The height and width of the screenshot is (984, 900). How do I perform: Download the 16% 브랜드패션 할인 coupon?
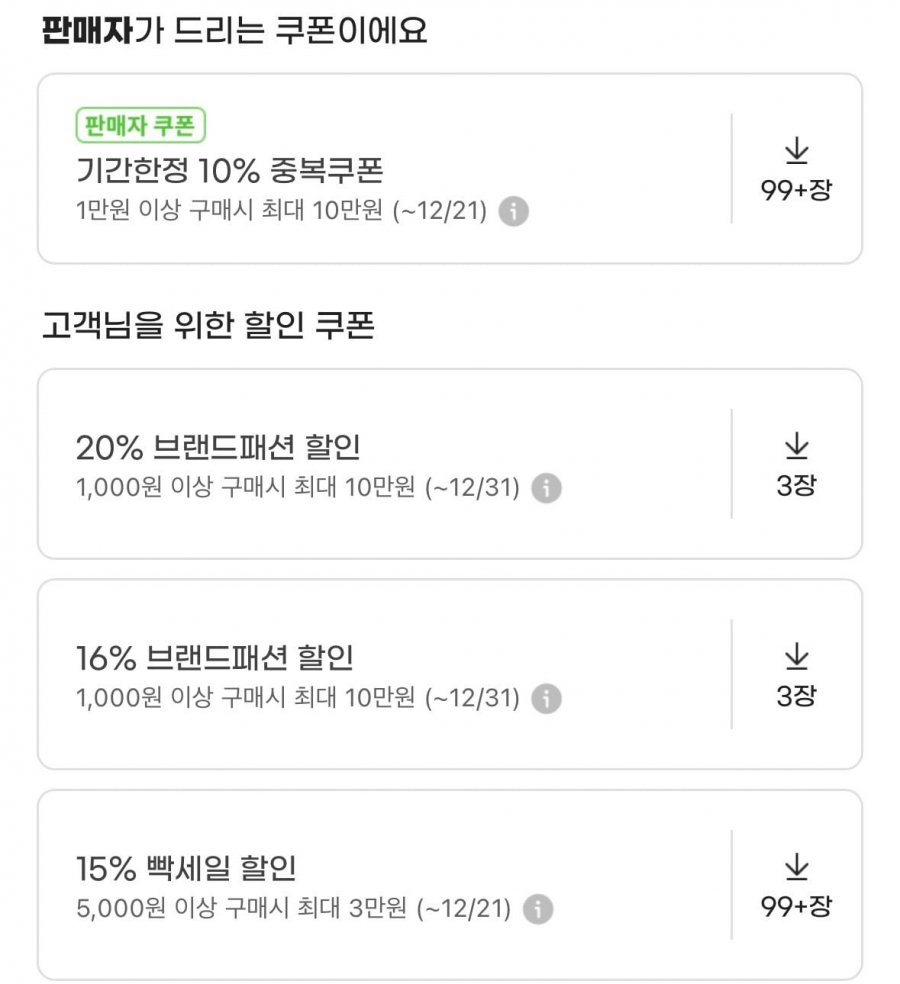coord(796,657)
